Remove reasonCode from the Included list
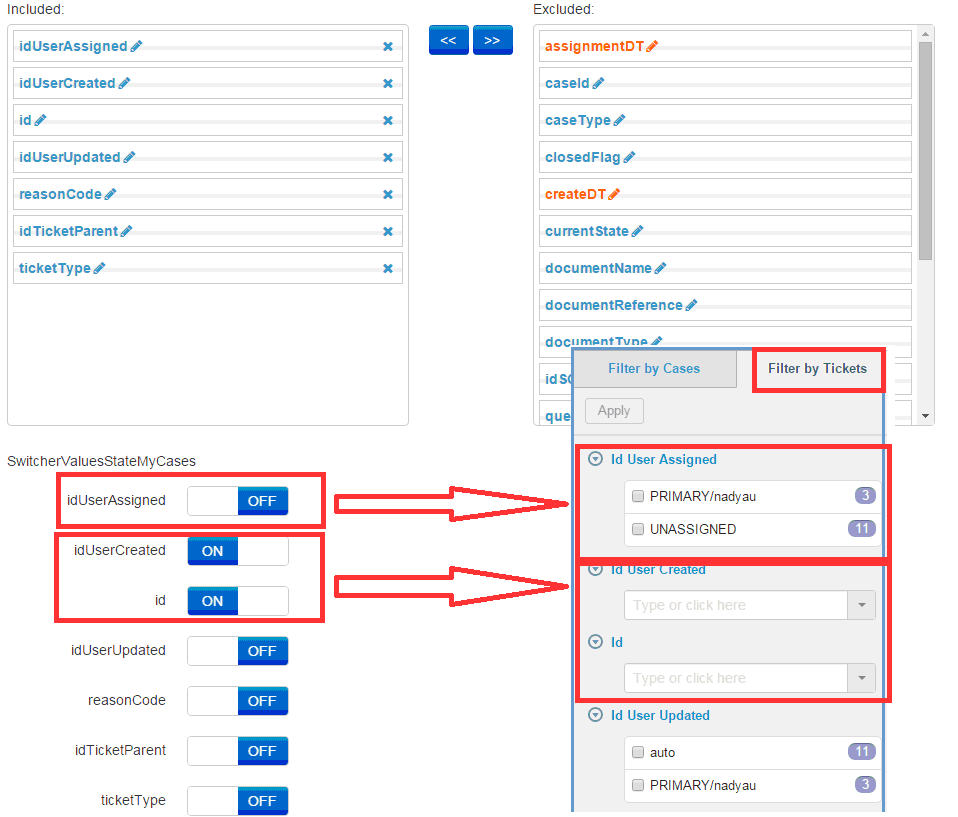Viewport: 958px width, 817px height. [x=388, y=194]
